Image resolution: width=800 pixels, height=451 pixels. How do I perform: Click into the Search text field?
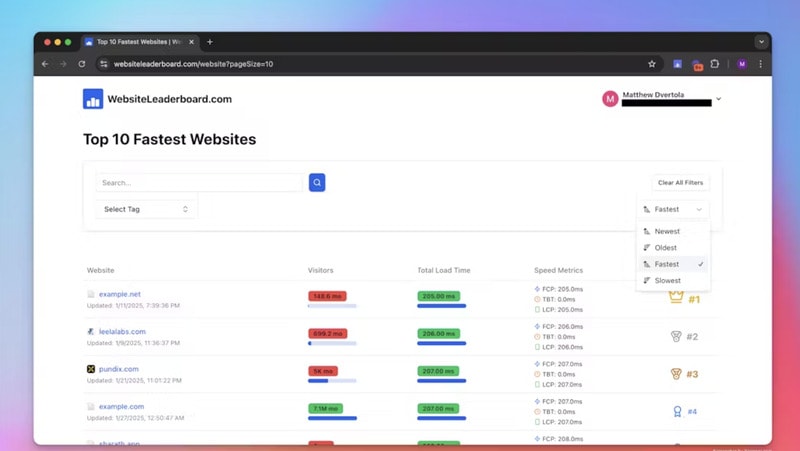coord(199,183)
